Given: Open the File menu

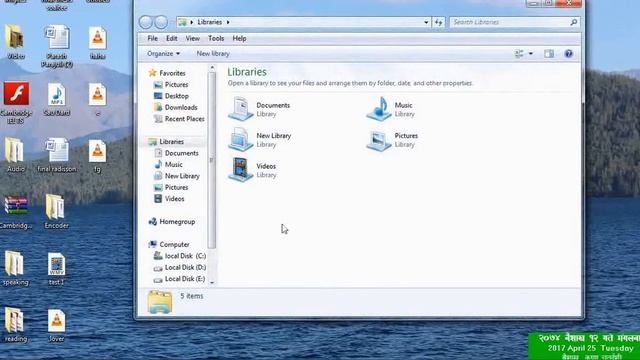Looking at the screenshot, I should pyautogui.click(x=153, y=38).
